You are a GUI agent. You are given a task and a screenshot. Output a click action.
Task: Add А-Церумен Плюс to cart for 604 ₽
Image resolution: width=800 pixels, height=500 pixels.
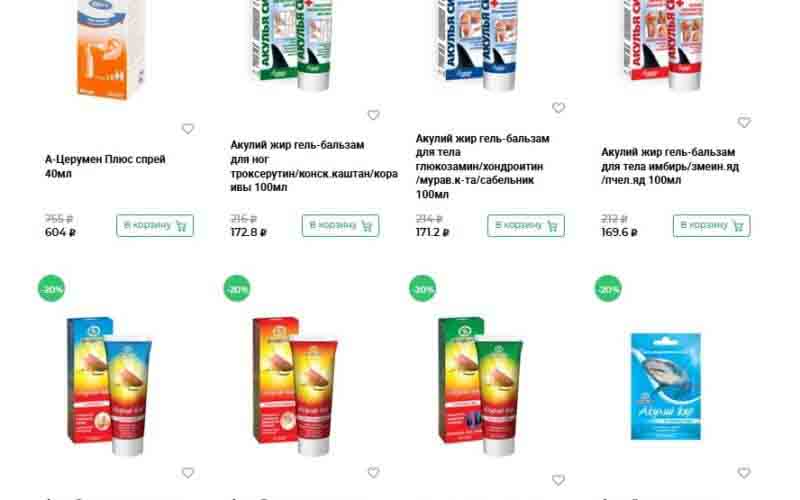[155, 226]
